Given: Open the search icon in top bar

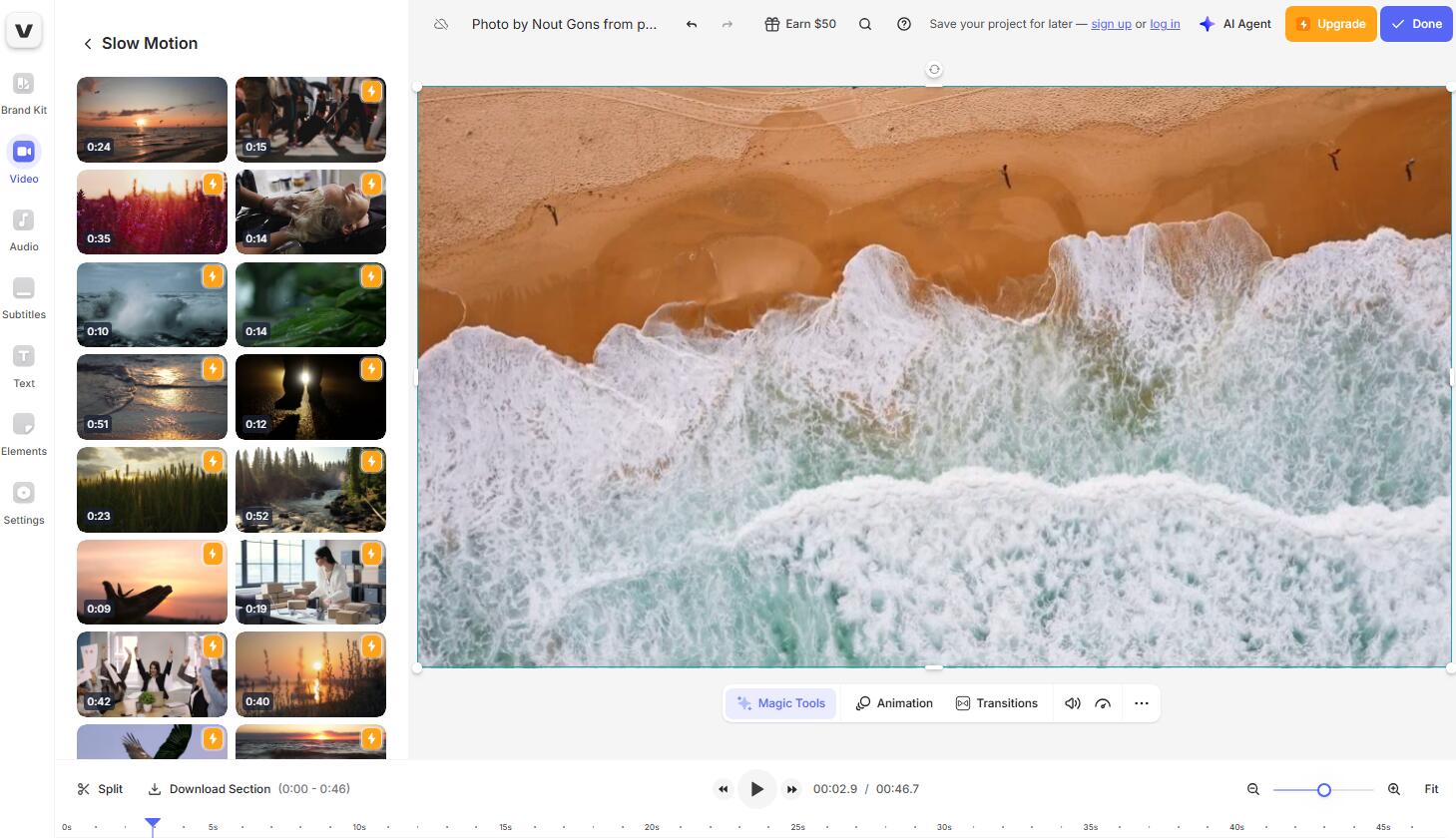Looking at the screenshot, I should (865, 24).
